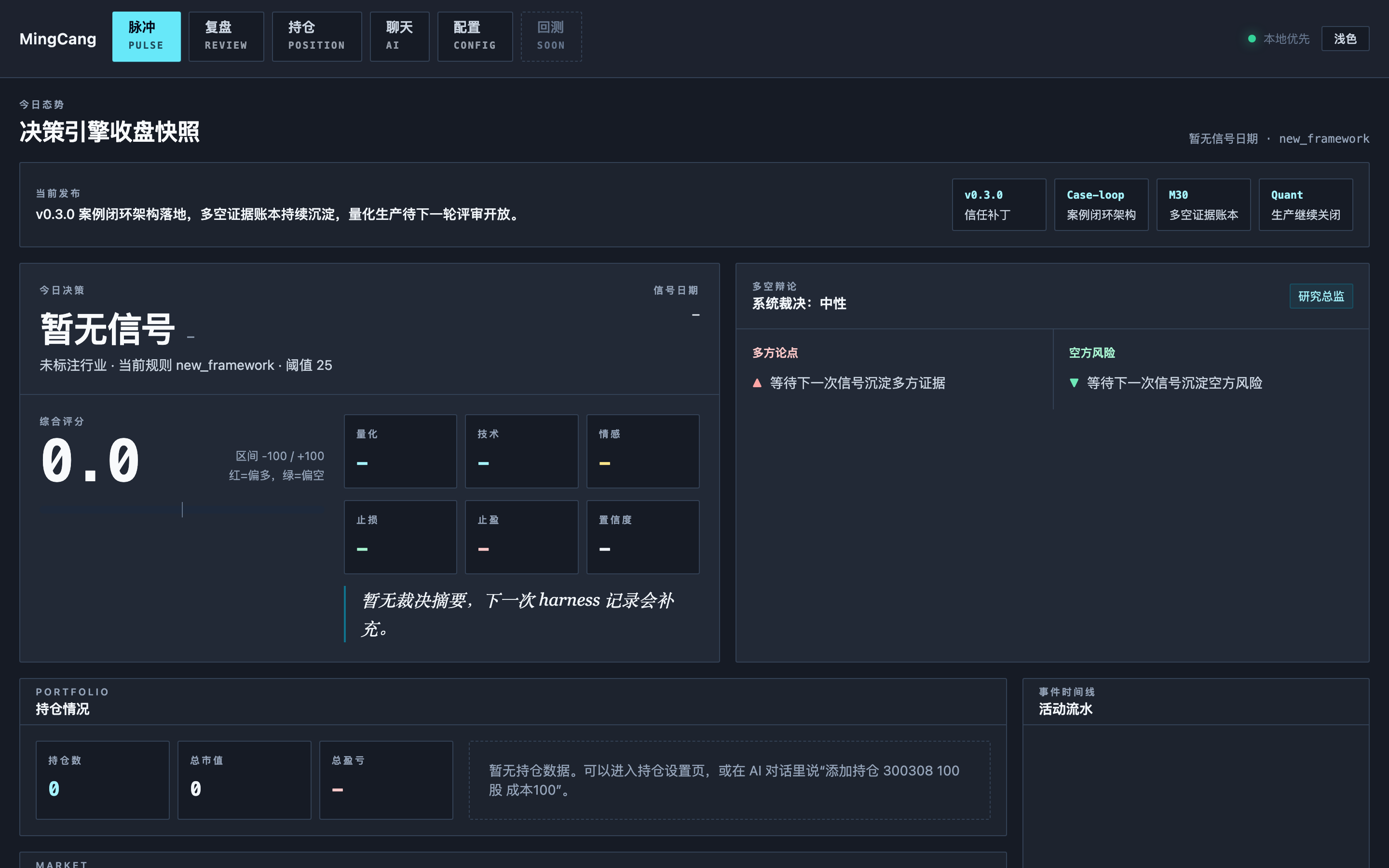Select the disabled 回测 SOON tab
This screenshot has height=868, width=1389.
tap(551, 36)
